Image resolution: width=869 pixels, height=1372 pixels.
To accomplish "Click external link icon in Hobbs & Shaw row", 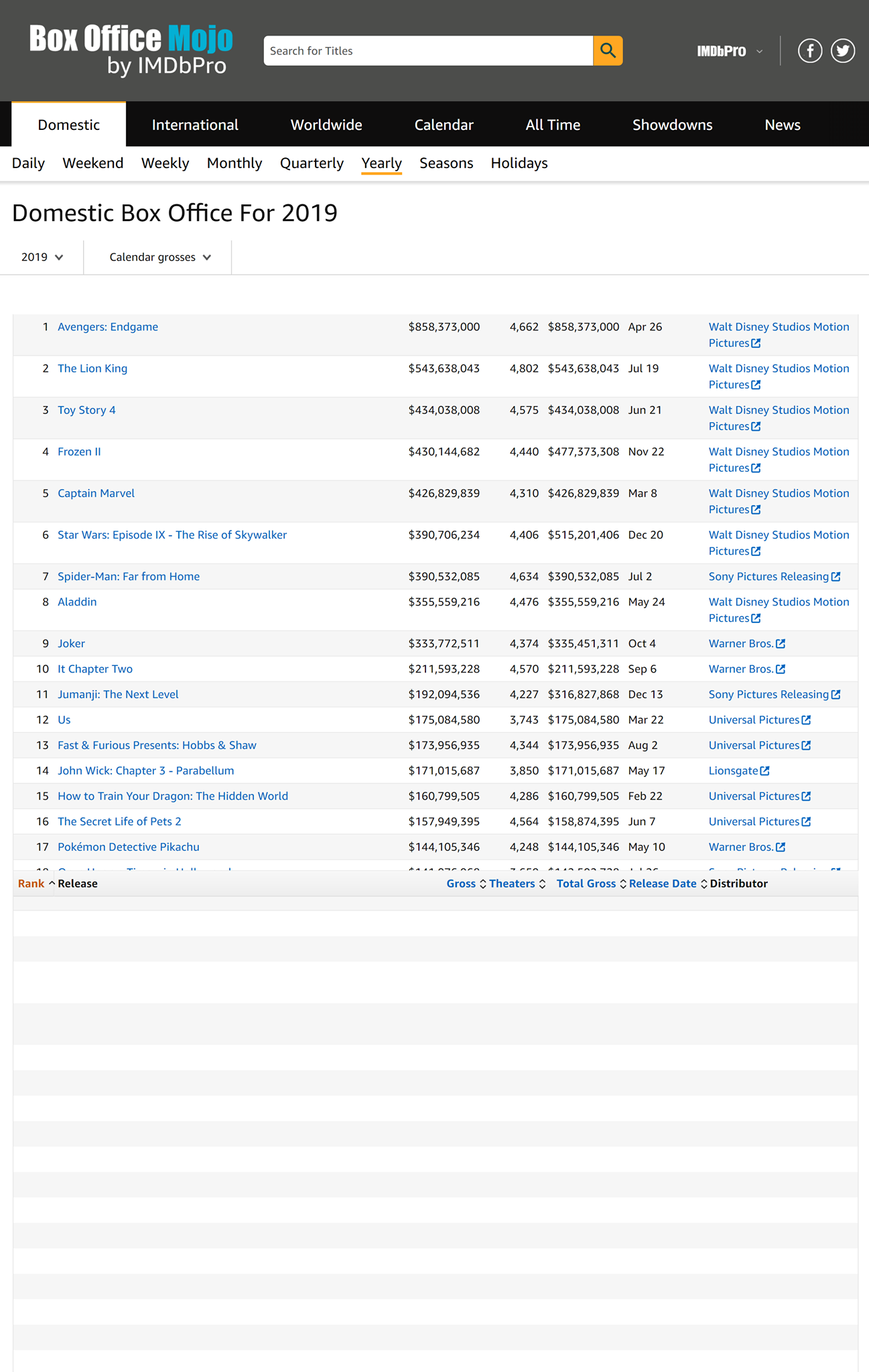I will point(806,746).
